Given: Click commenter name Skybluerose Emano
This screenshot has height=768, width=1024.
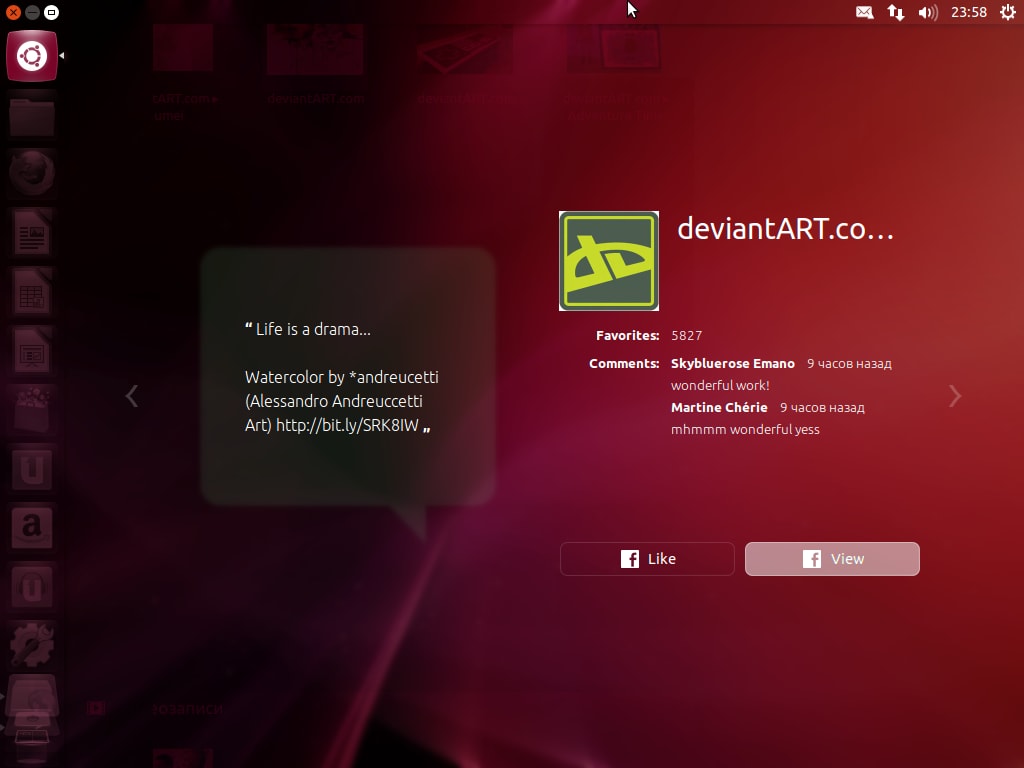Looking at the screenshot, I should (733, 364).
